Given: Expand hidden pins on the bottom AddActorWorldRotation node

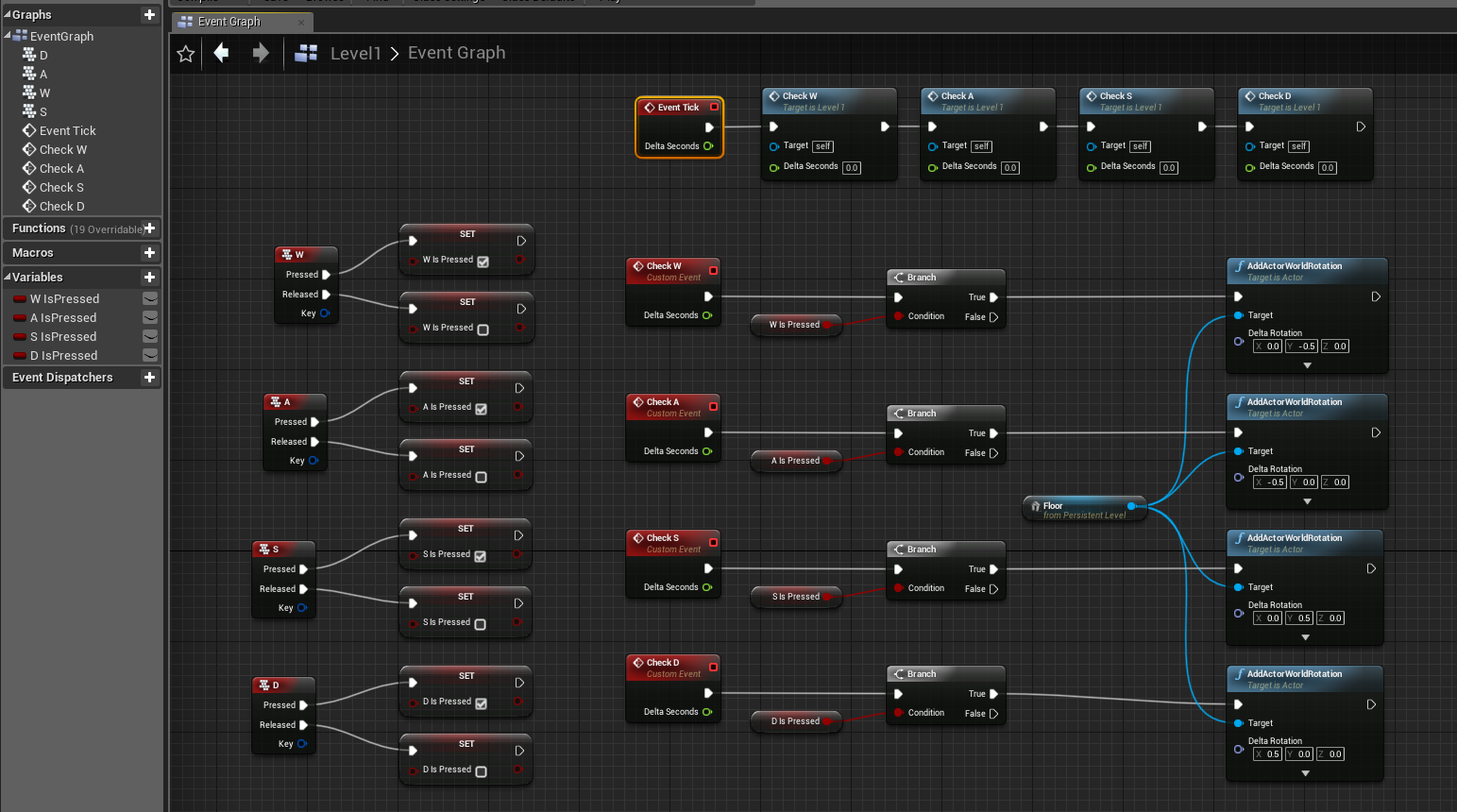Looking at the screenshot, I should point(1305,772).
